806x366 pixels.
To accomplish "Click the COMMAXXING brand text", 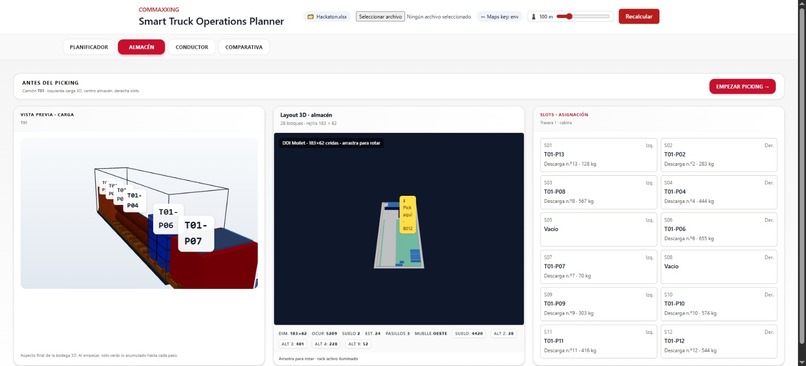I will tap(159, 10).
